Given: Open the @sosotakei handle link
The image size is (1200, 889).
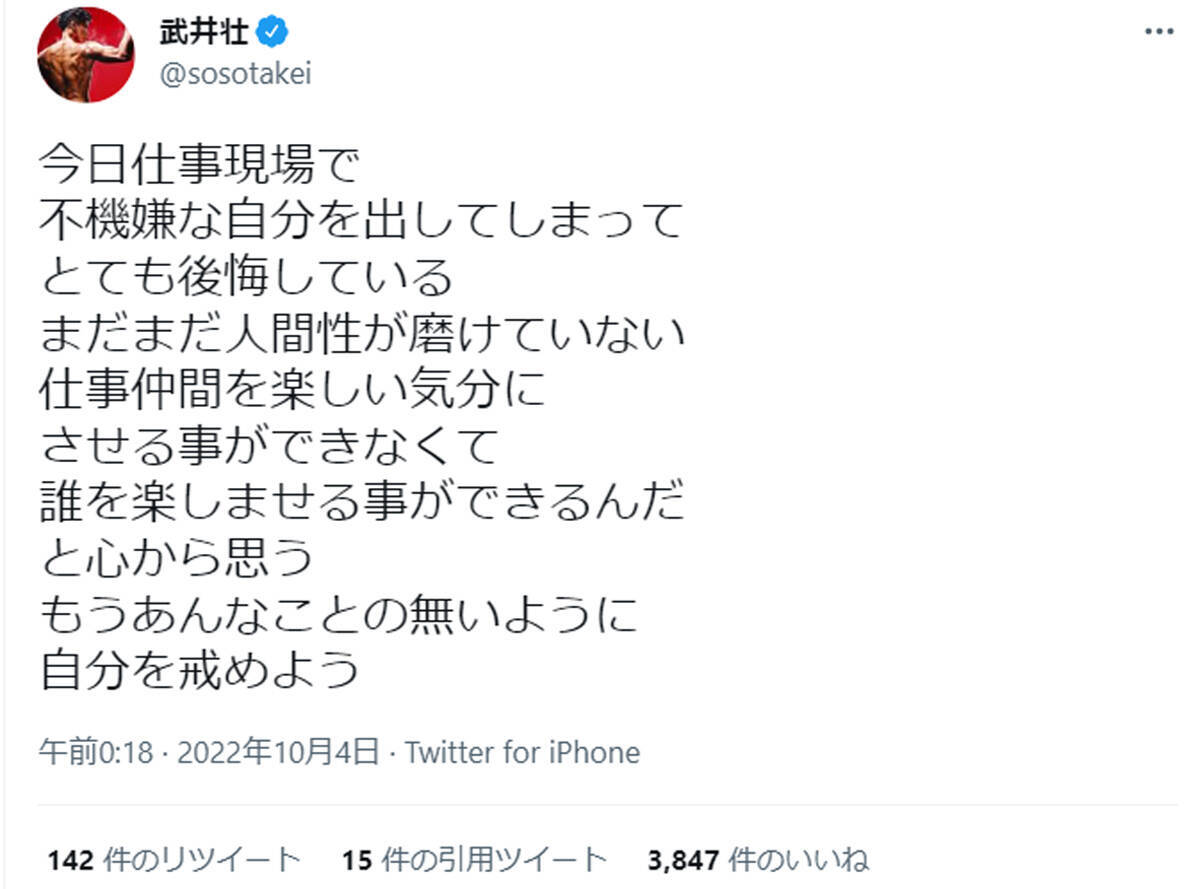Looking at the screenshot, I should [x=235, y=75].
